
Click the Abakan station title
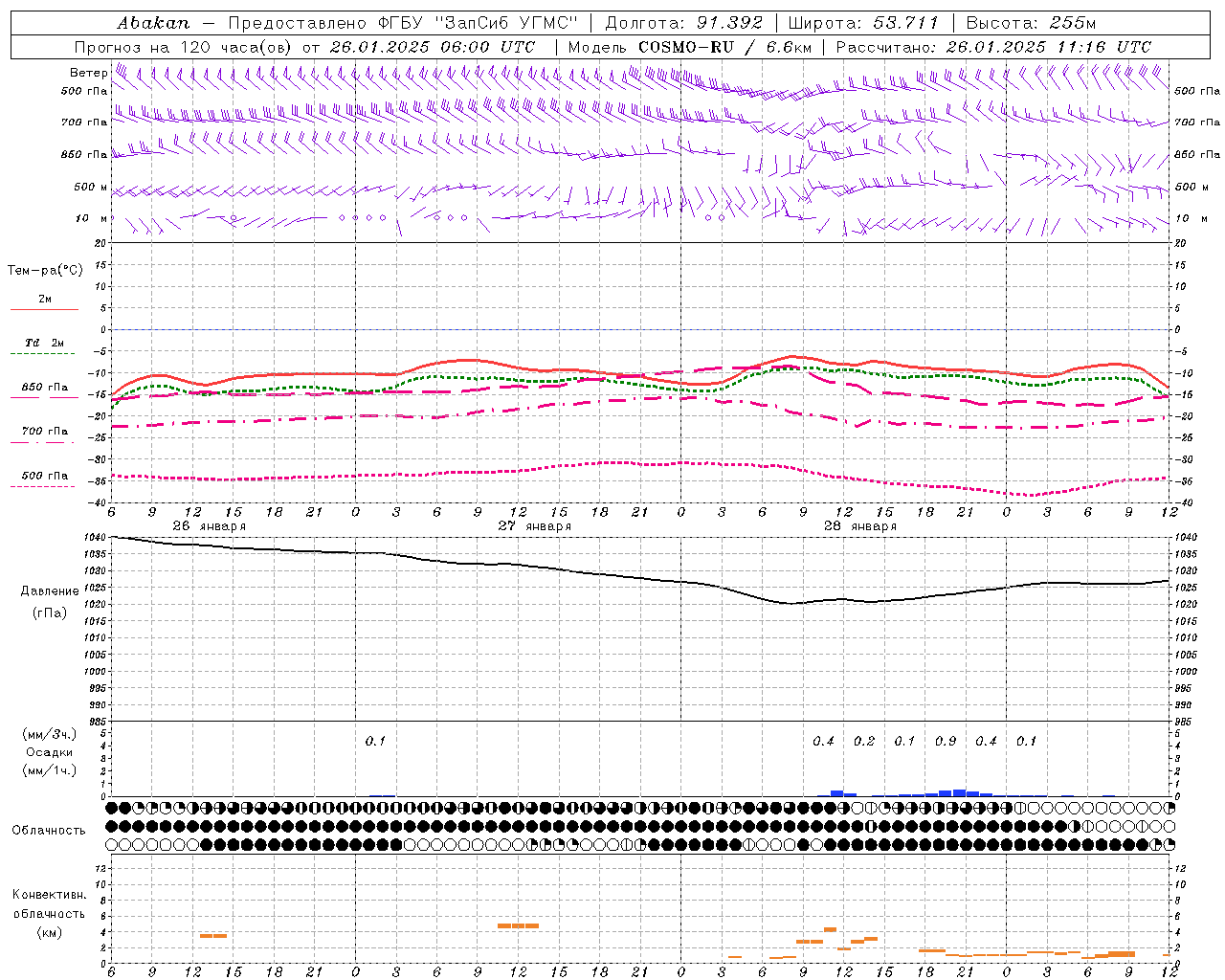[x=153, y=23]
